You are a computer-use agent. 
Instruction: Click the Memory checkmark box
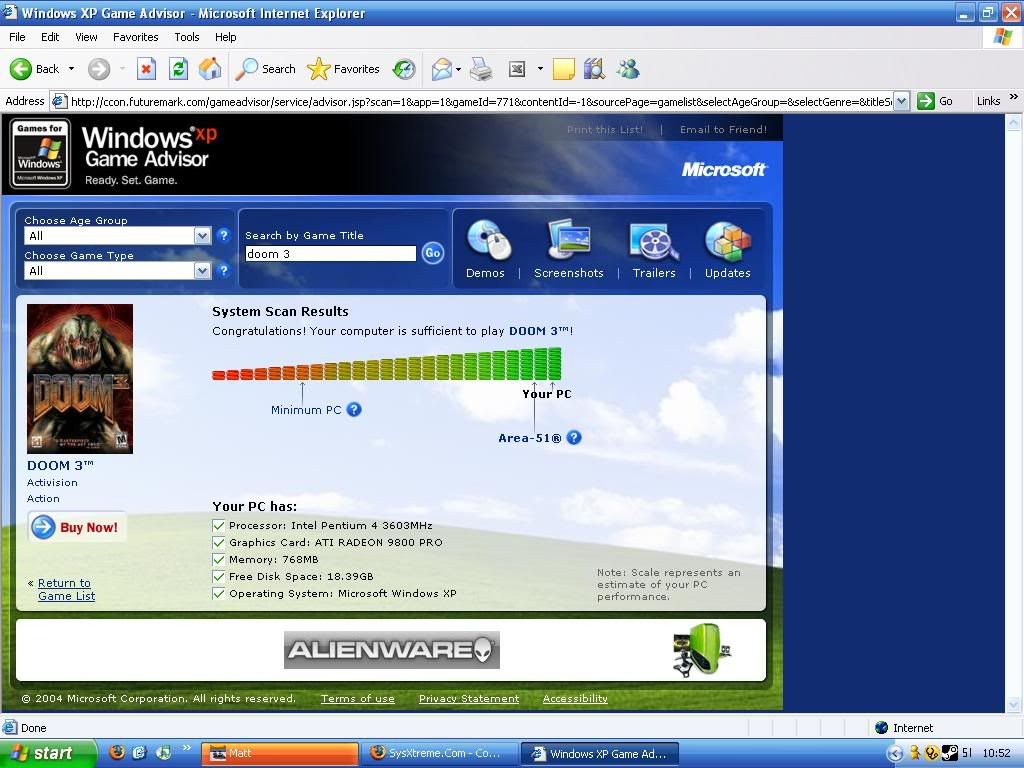(x=219, y=559)
